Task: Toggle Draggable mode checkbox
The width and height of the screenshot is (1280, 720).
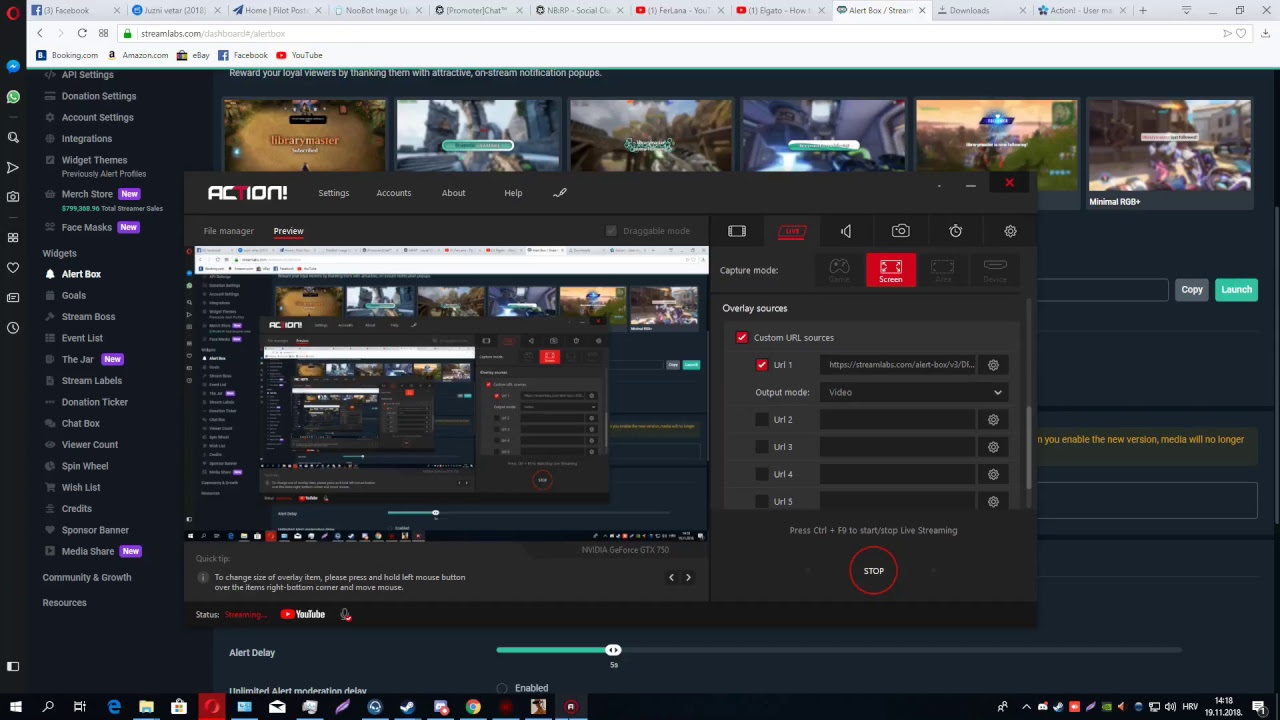Action: tap(611, 231)
